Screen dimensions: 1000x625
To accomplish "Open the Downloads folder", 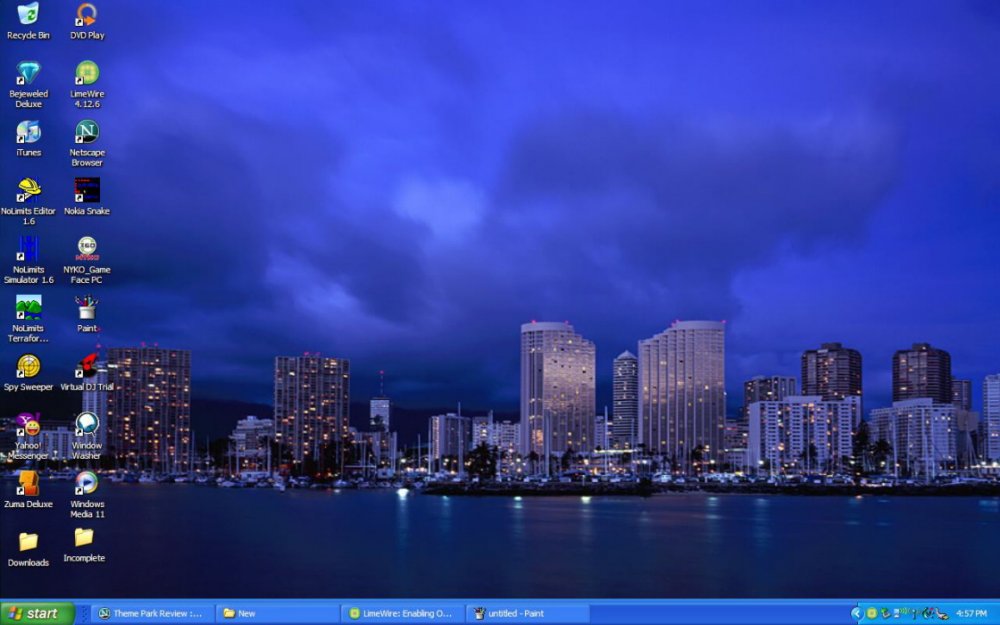I will [x=28, y=541].
